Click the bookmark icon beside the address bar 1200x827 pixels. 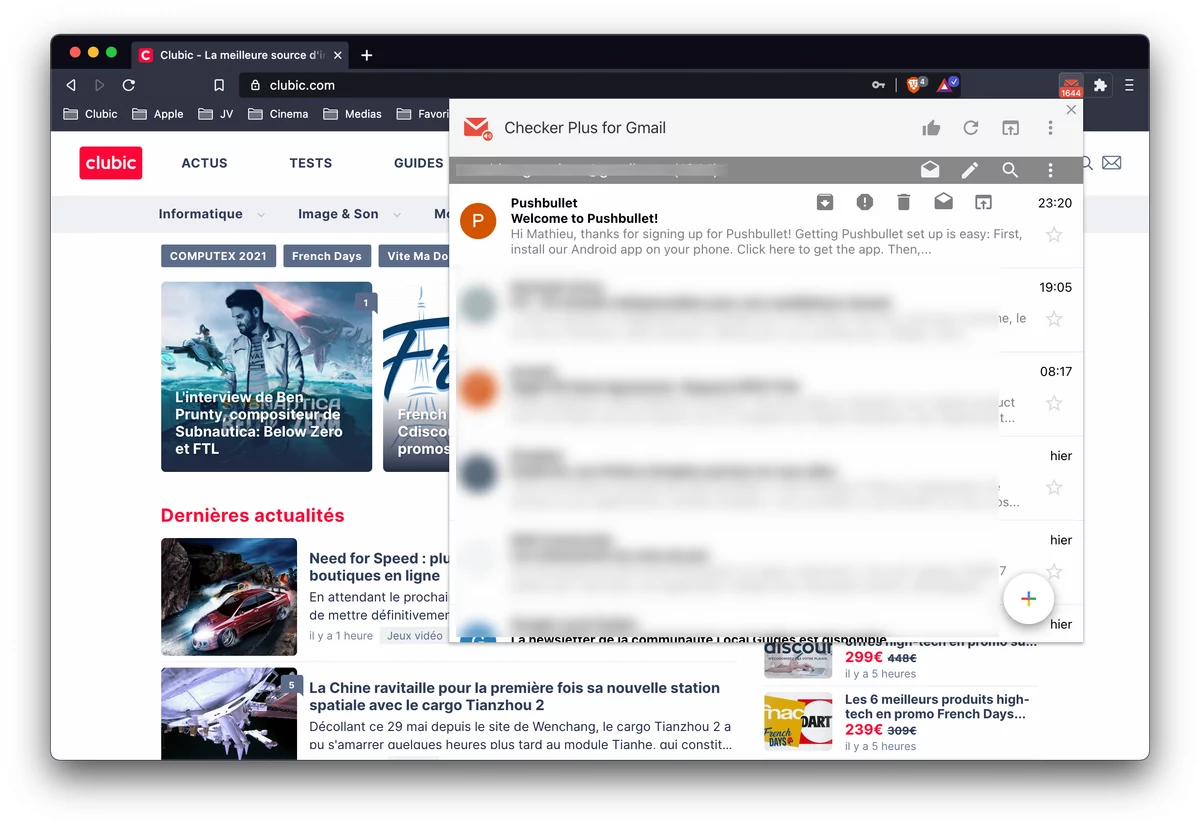pos(219,85)
